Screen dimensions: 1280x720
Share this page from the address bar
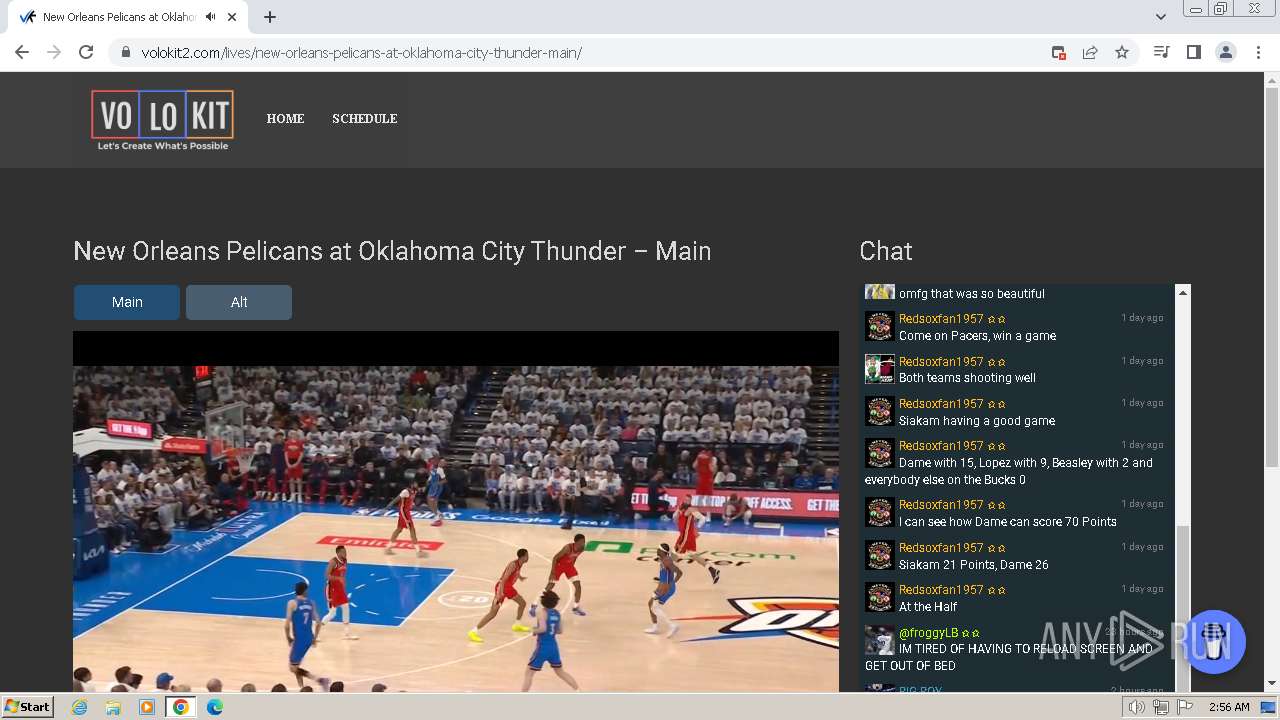[1090, 52]
